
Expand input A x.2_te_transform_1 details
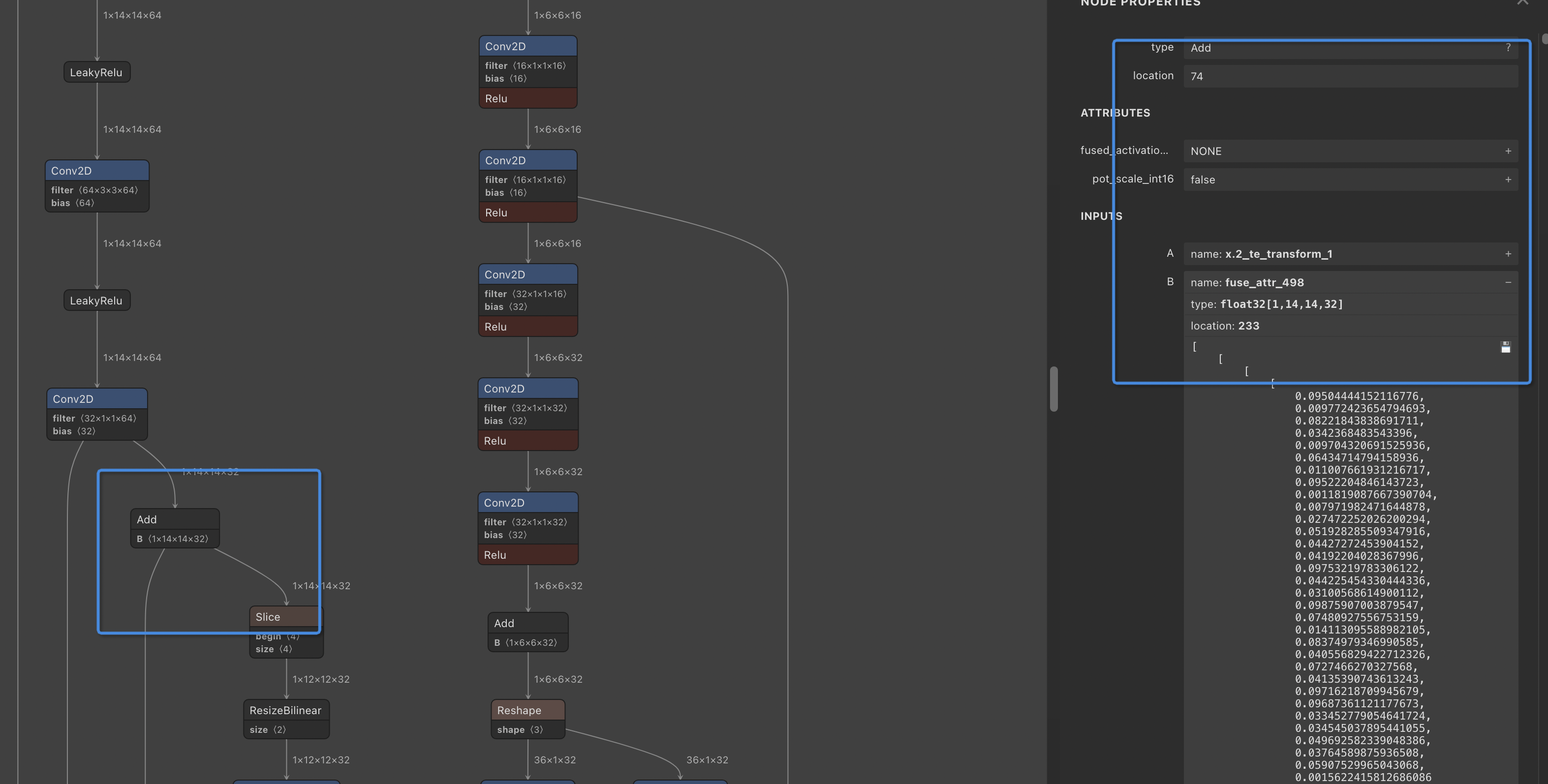coord(1508,254)
